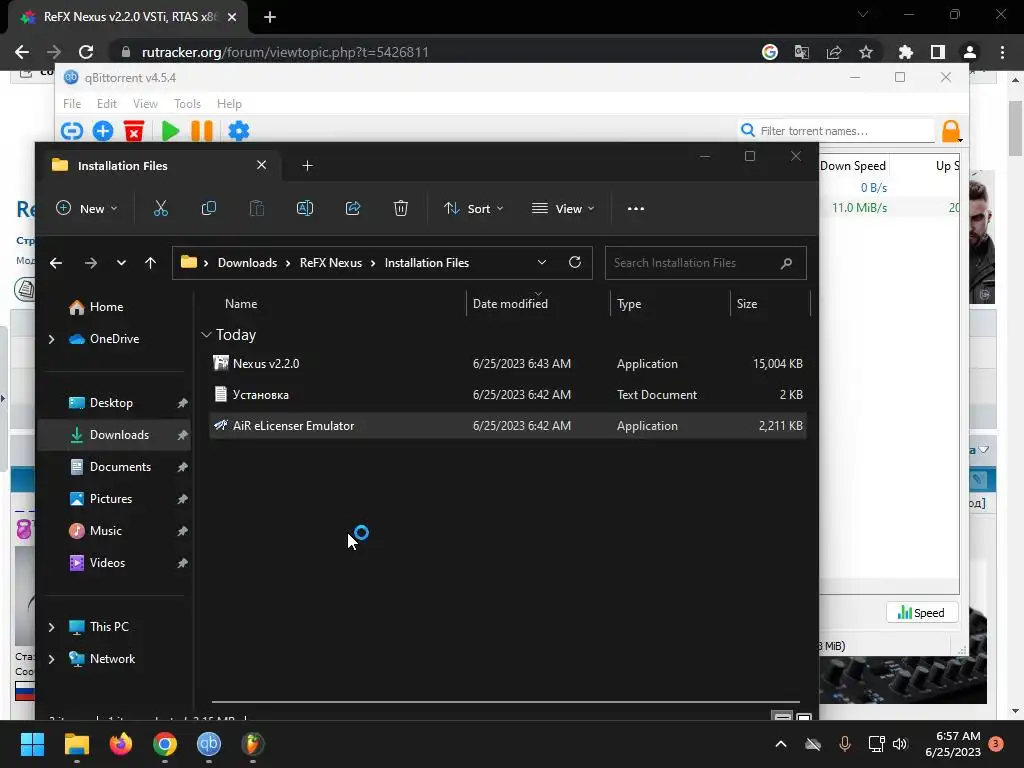1024x768 pixels.
Task: Click the Filter torrent names field
Action: pyautogui.click(x=837, y=131)
